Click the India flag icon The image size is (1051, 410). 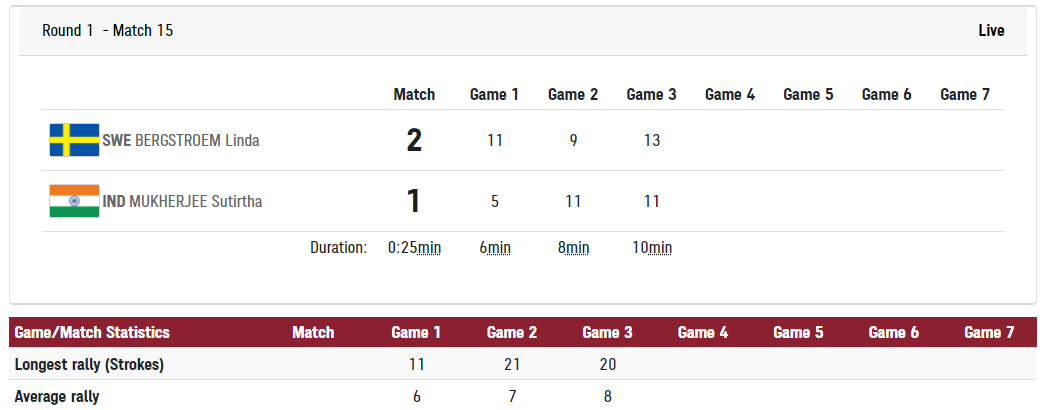74,201
